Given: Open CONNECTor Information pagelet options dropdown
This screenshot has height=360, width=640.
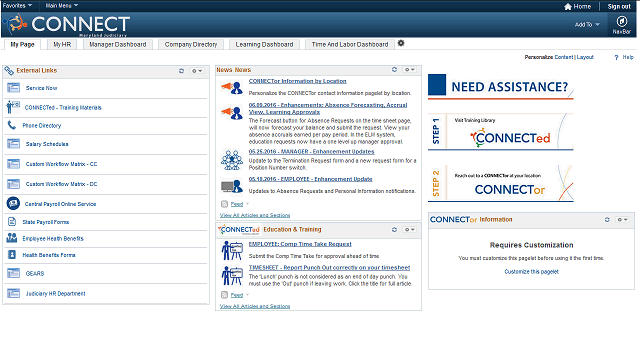Looking at the screenshot, I should [622, 220].
